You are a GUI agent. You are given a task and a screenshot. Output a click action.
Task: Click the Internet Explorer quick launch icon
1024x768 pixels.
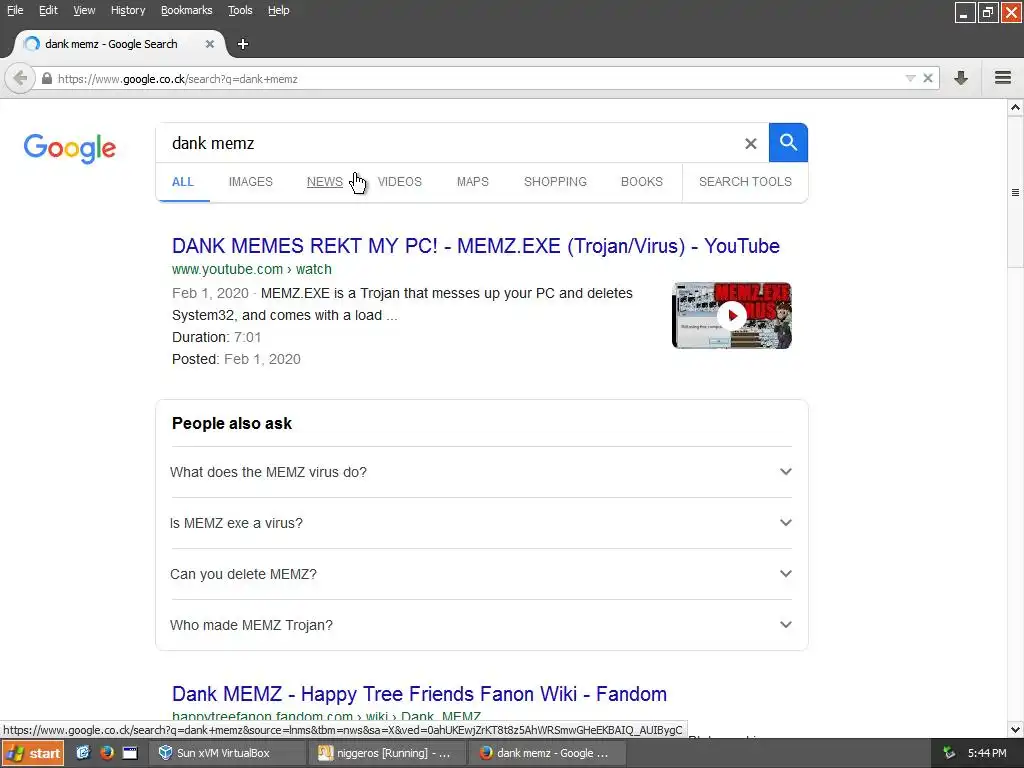83,753
